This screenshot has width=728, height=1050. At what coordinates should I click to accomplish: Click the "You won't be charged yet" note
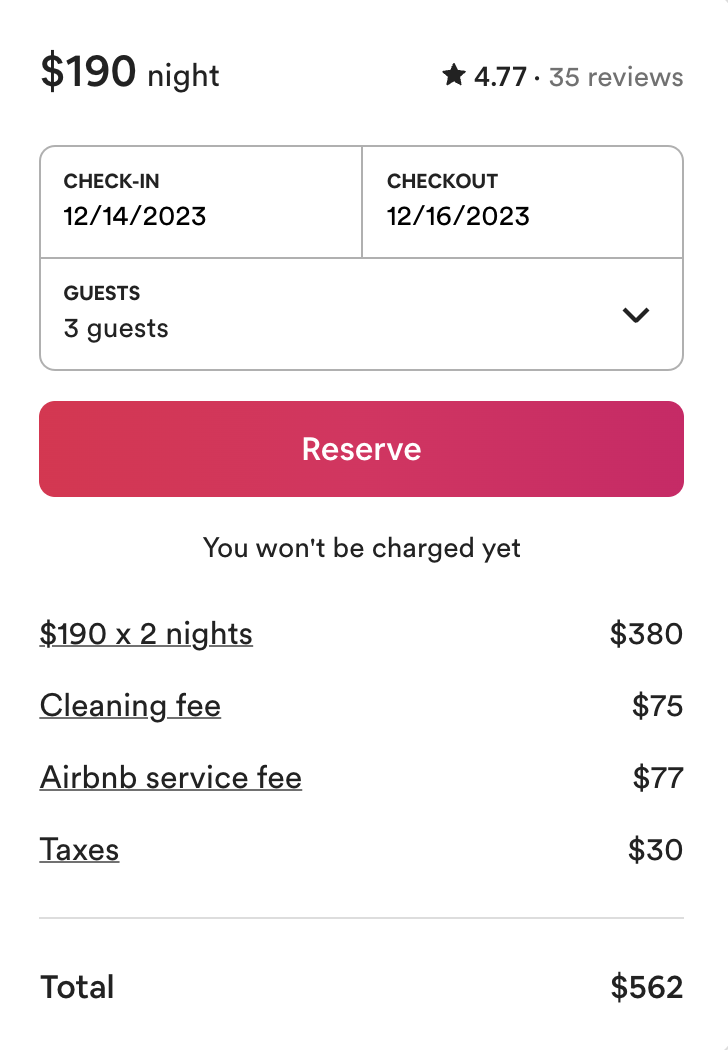pos(362,548)
